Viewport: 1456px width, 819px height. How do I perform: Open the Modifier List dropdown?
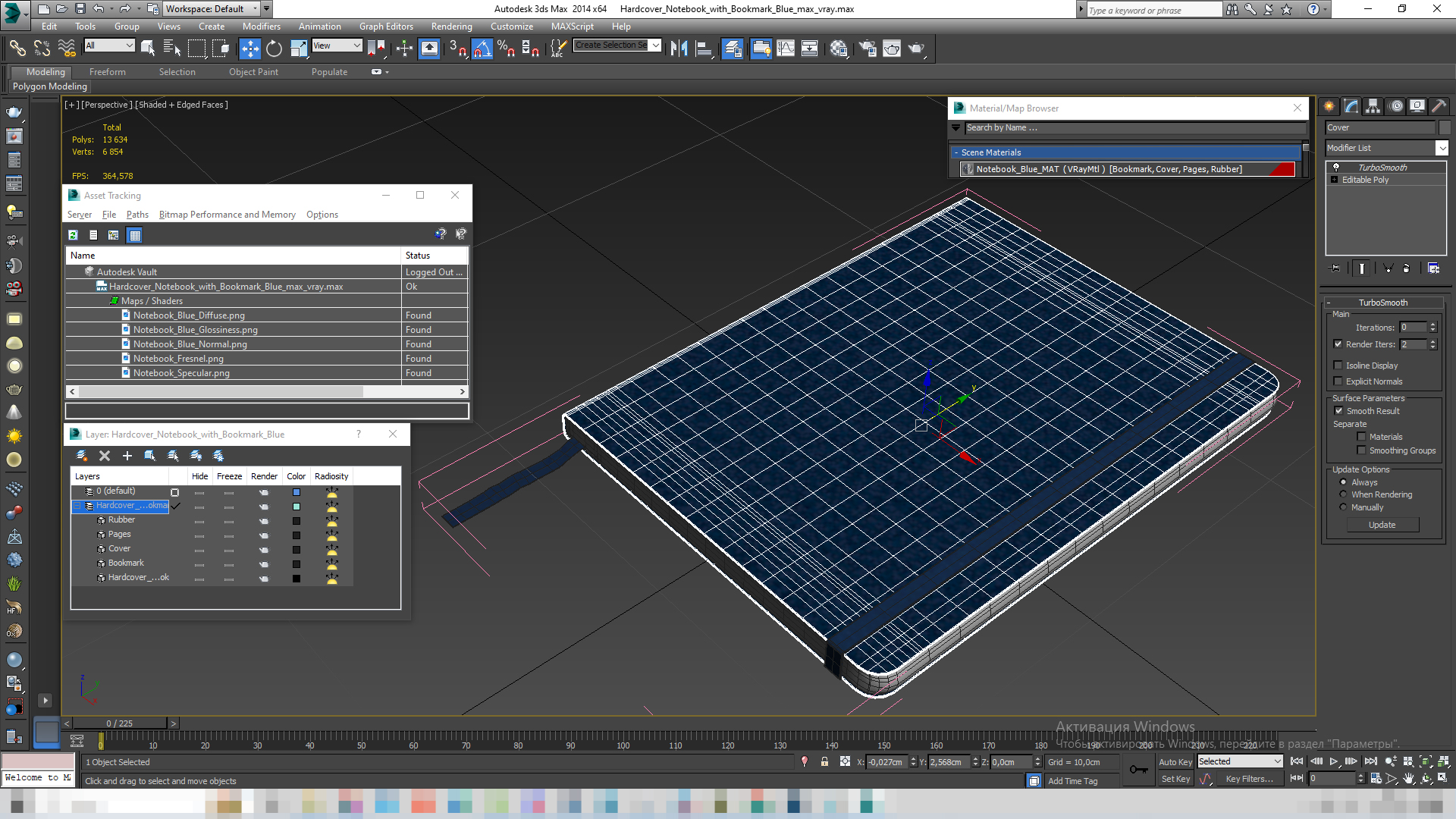tap(1387, 148)
